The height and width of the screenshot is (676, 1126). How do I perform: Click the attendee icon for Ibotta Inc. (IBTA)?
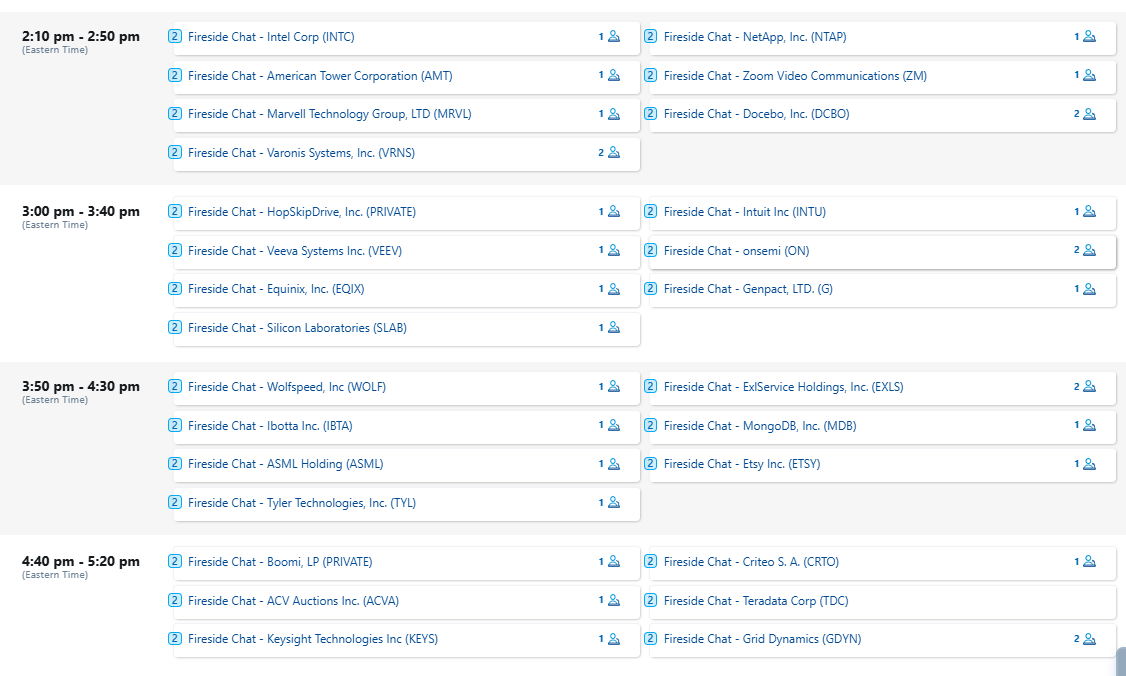coord(614,425)
